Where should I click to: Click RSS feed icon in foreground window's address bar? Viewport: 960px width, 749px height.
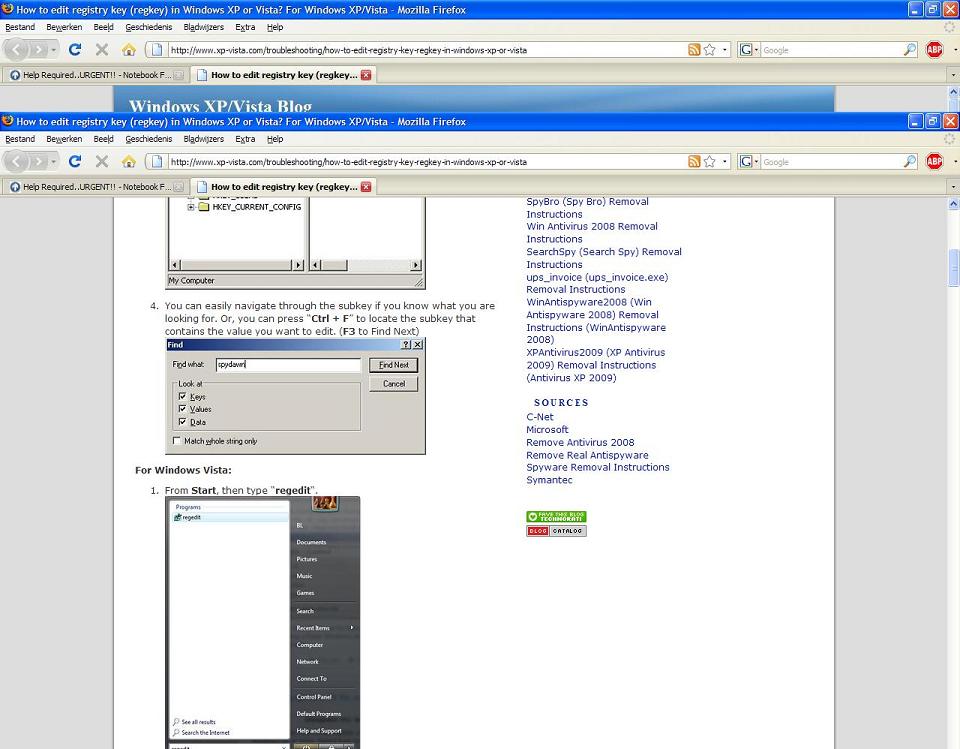(x=694, y=162)
